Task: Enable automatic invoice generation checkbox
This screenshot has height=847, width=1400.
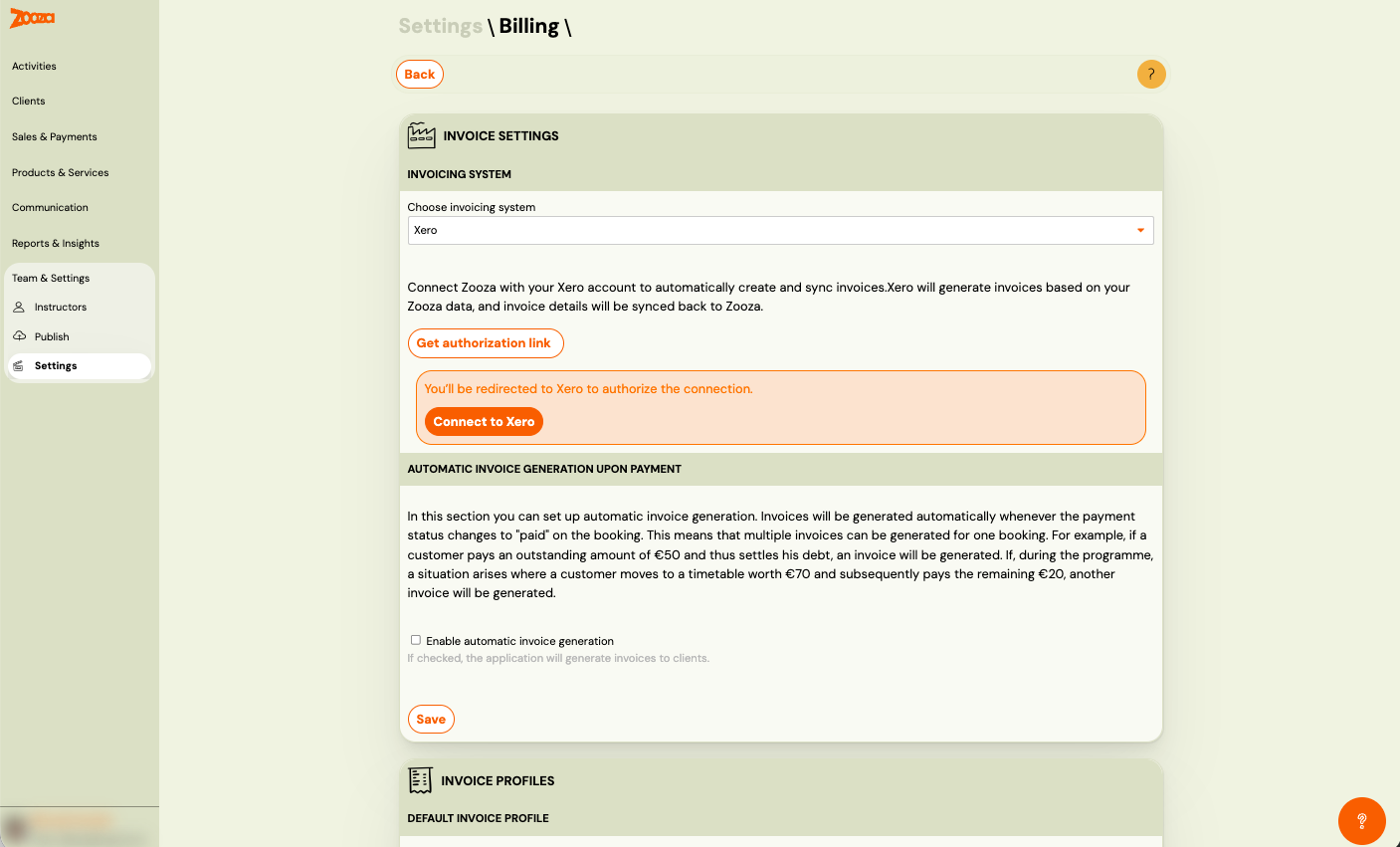Action: tap(416, 640)
